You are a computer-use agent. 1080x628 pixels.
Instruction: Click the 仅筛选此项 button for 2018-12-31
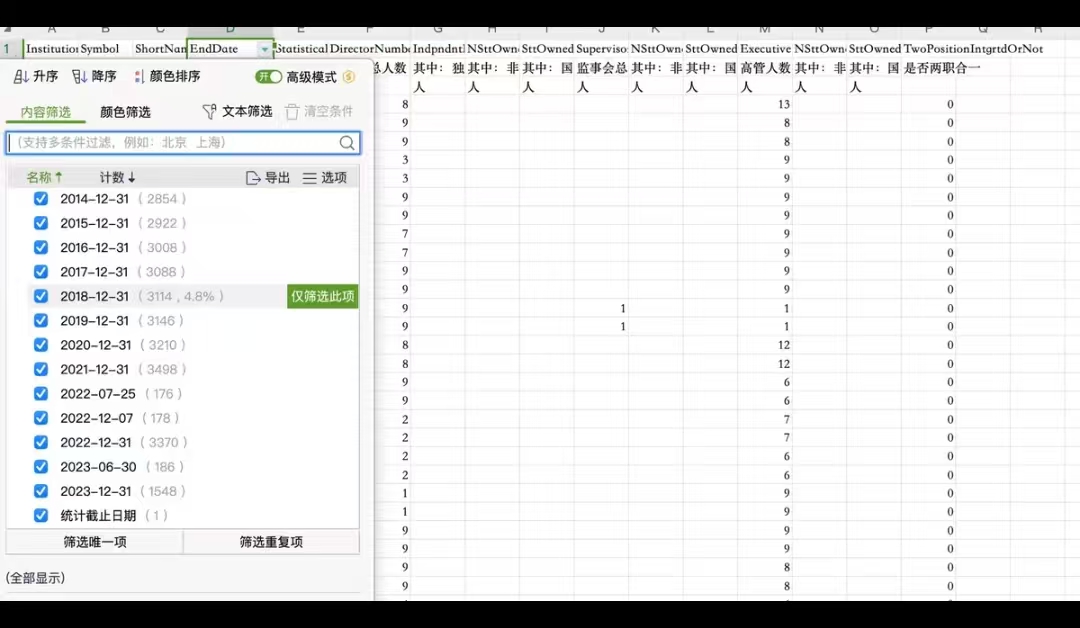pos(322,297)
